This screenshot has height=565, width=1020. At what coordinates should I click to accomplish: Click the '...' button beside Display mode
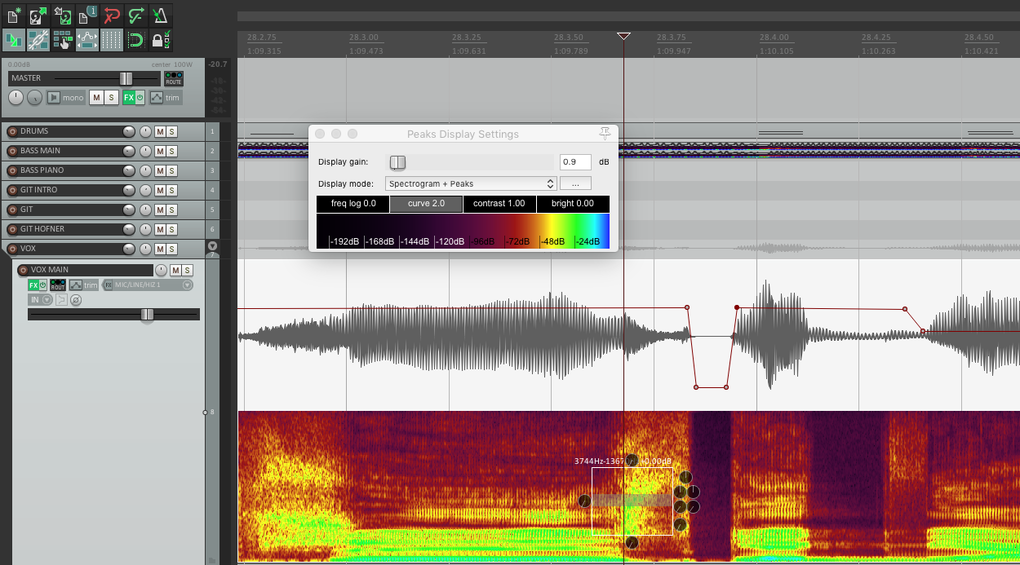[575, 184]
